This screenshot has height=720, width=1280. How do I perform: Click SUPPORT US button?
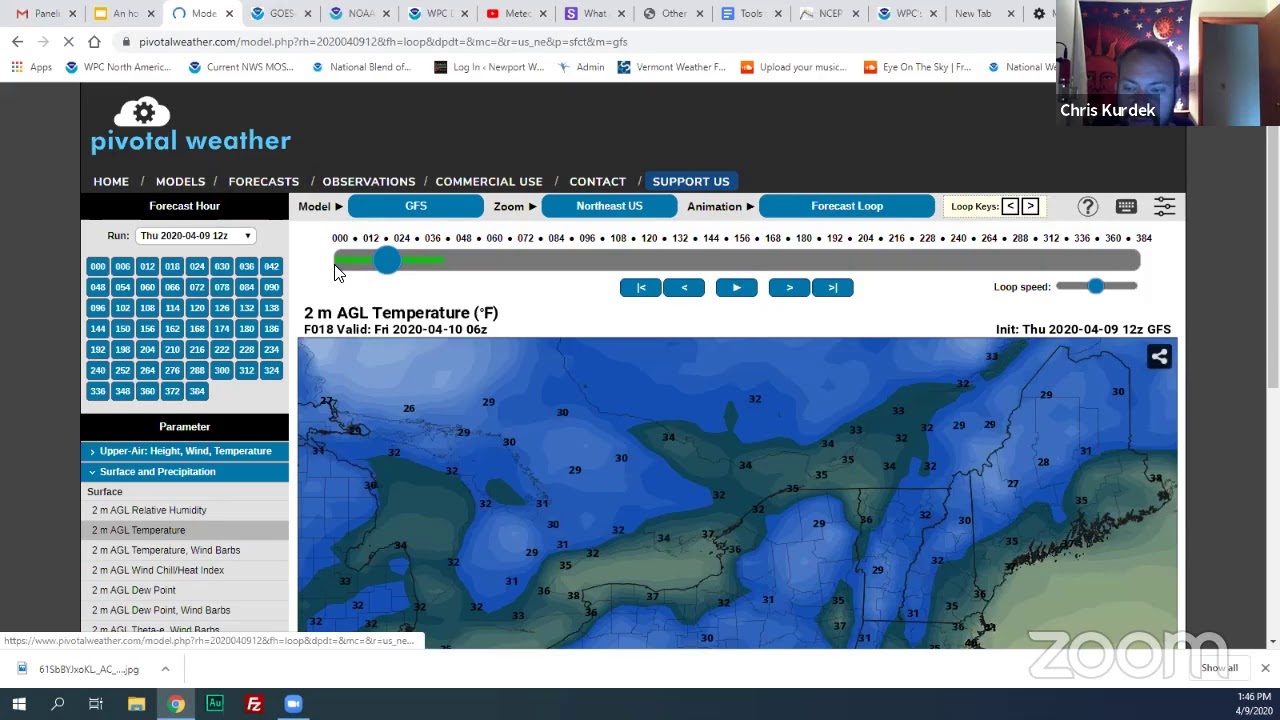[691, 181]
